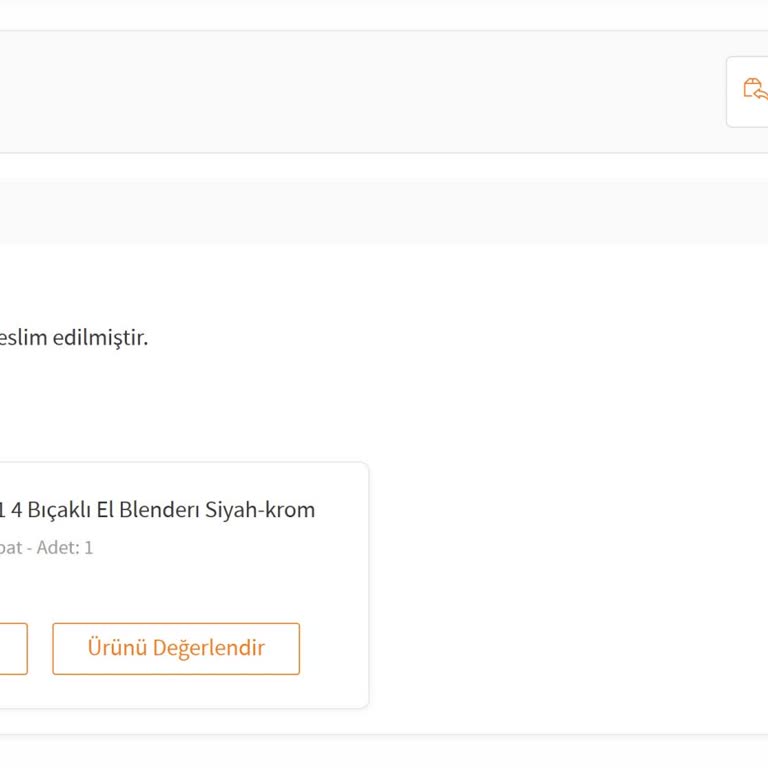Click the word 'Değerlendir' on the orange button
Viewport: 768px width, 768px height.
208,648
